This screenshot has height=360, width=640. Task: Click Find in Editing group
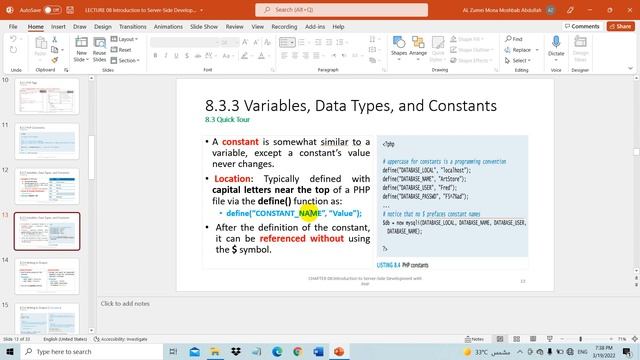pyautogui.click(x=514, y=39)
